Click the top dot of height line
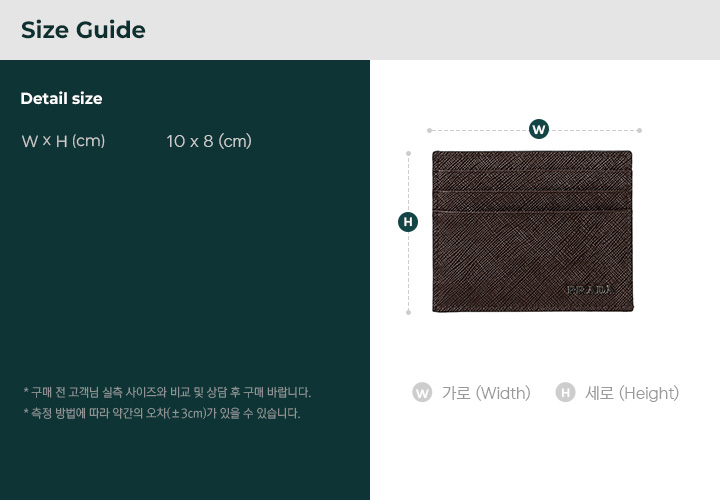Screen dimensions: 720x500 point(408,153)
